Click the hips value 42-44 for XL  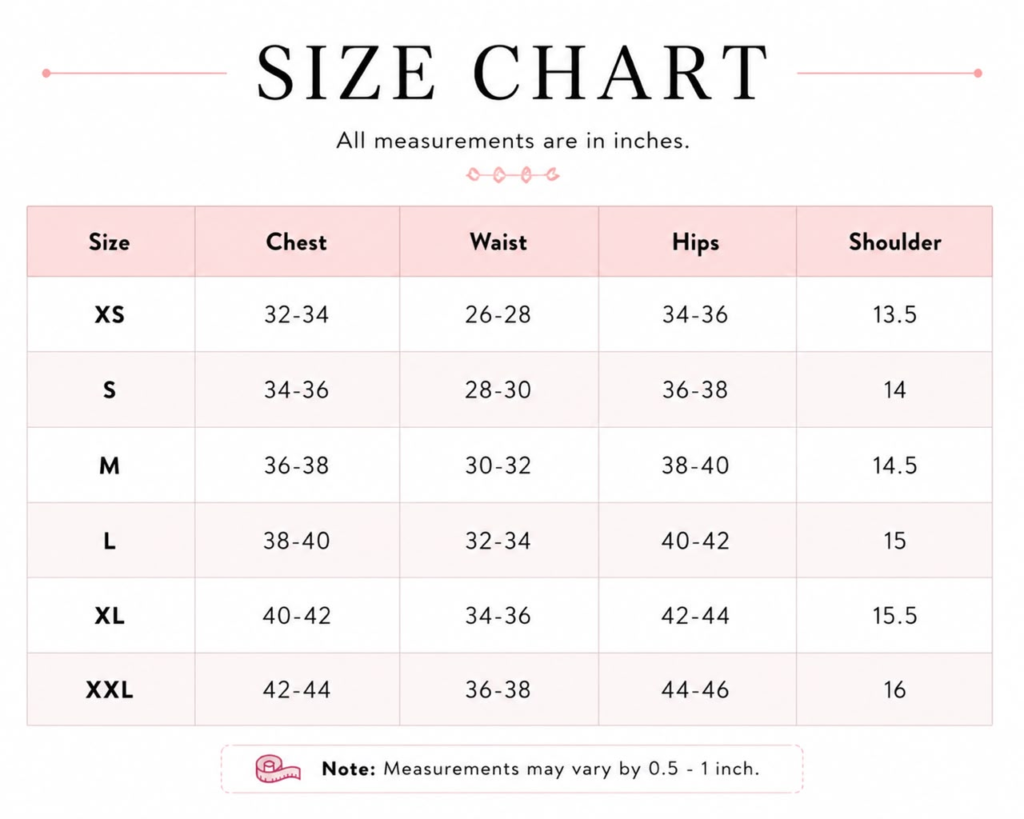coord(696,615)
